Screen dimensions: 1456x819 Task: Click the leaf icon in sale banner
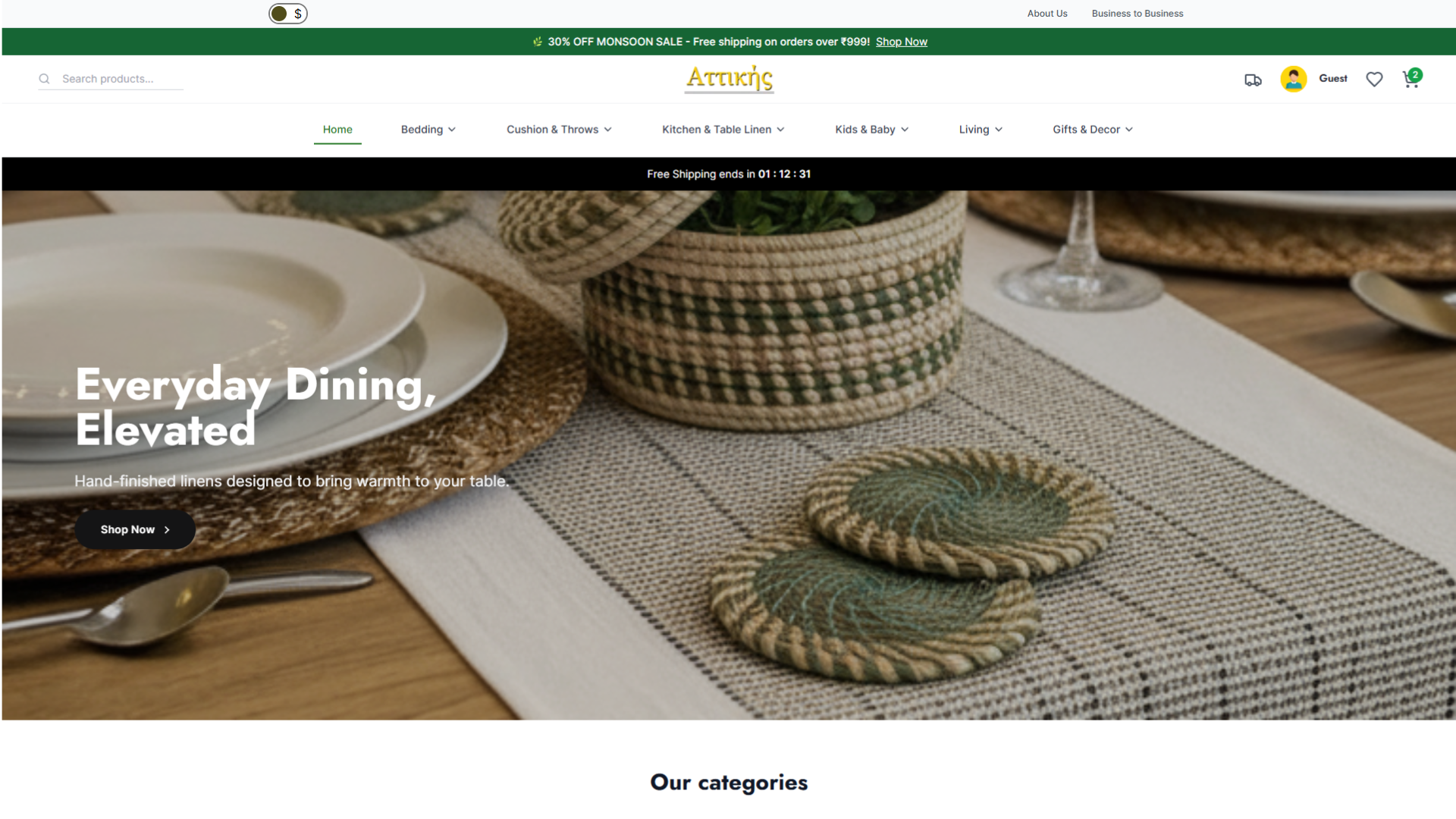click(538, 42)
